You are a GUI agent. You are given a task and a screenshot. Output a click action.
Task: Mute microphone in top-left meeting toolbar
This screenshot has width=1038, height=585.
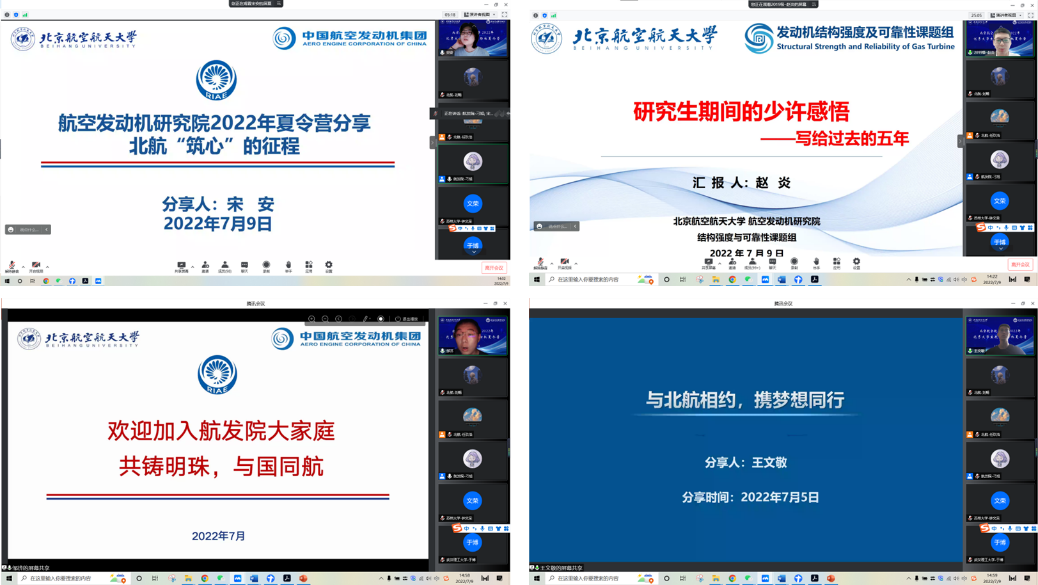pos(11,265)
